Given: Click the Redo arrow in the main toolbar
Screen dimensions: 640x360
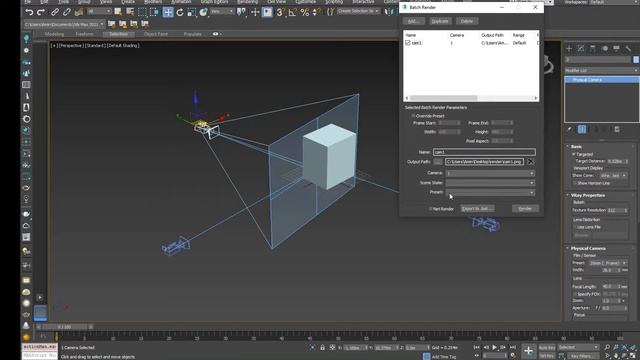Looking at the screenshot, I should (41, 12).
